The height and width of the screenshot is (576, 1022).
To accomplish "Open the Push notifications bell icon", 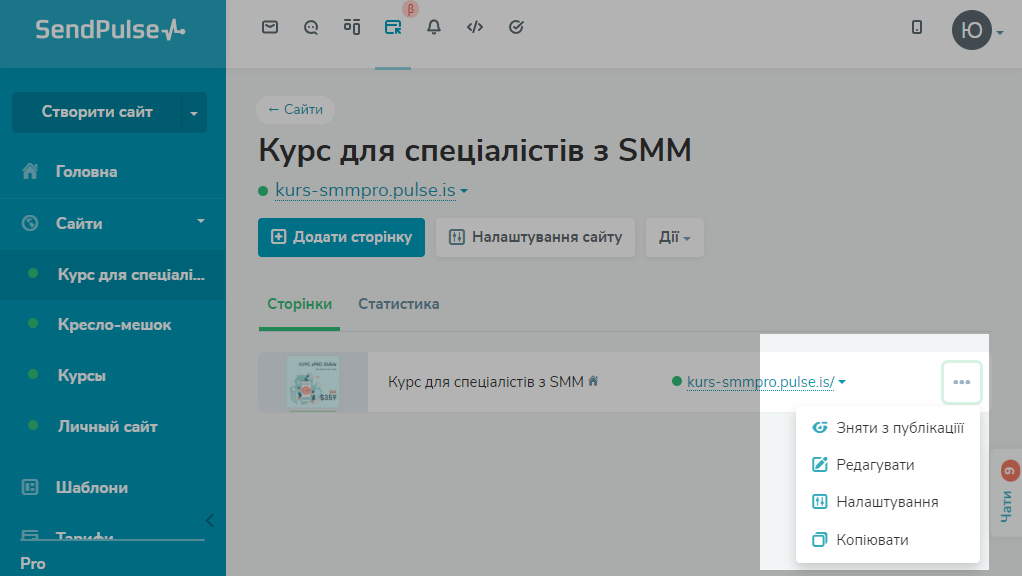I will click(434, 27).
